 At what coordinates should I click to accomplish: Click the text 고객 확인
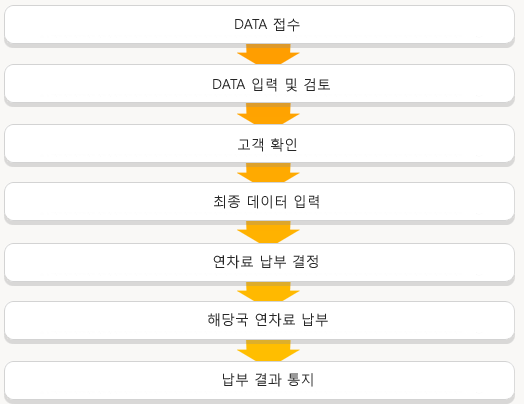(267, 144)
